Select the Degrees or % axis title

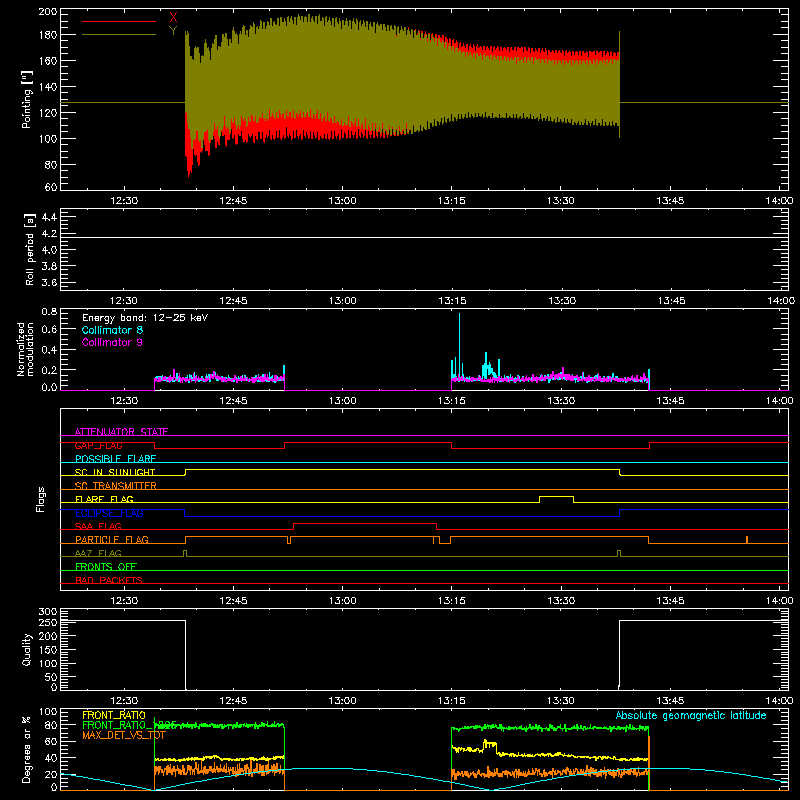point(27,750)
